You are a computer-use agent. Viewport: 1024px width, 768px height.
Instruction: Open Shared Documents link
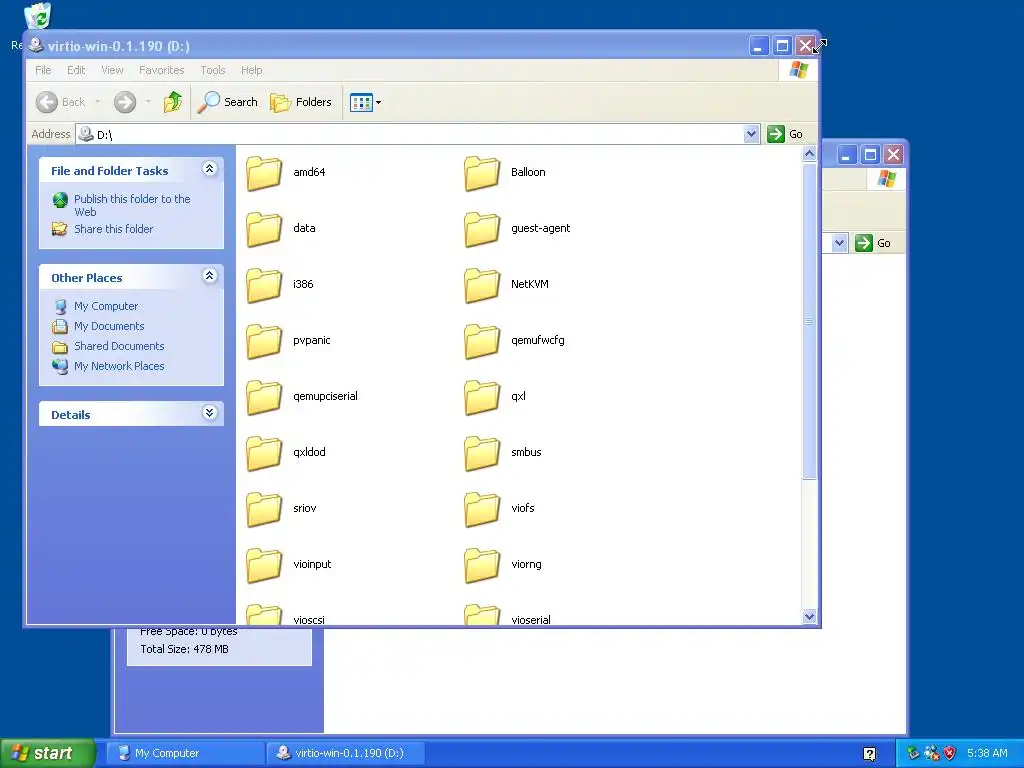[119, 346]
